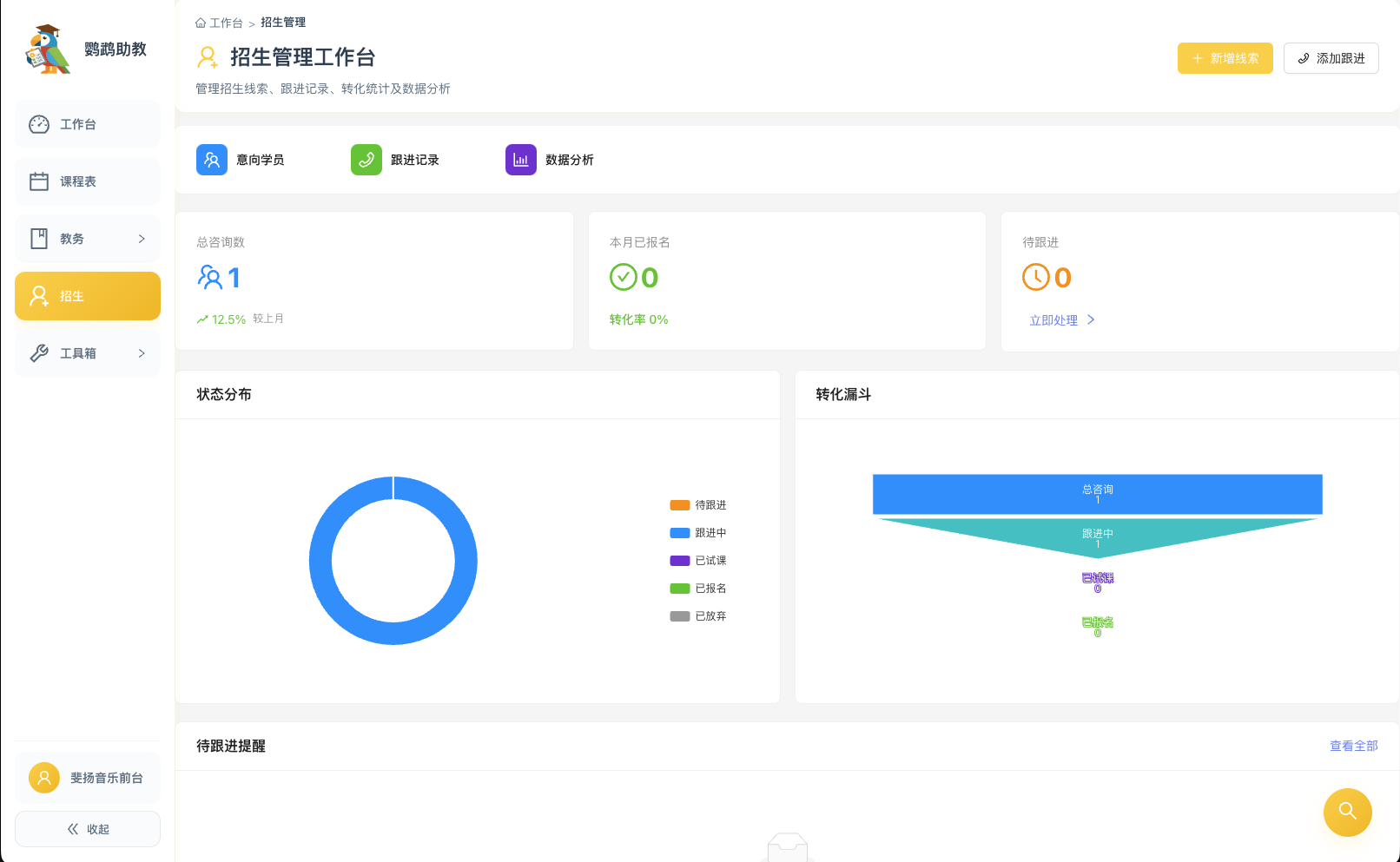Click the floating search icon bottom right
The width and height of the screenshot is (1400, 862).
pyautogui.click(x=1347, y=813)
